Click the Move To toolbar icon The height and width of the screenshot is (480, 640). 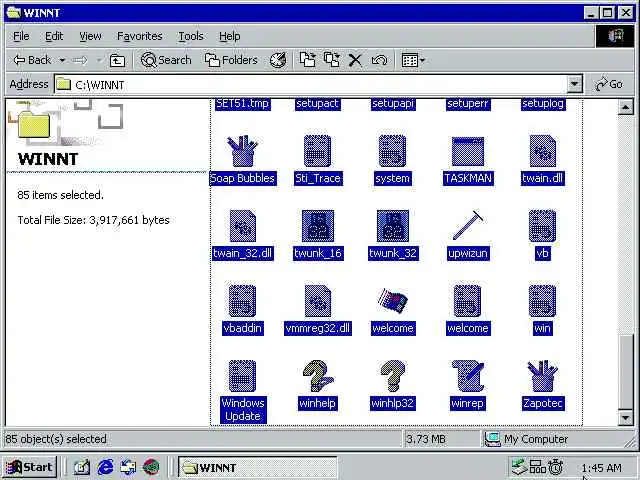(x=308, y=61)
